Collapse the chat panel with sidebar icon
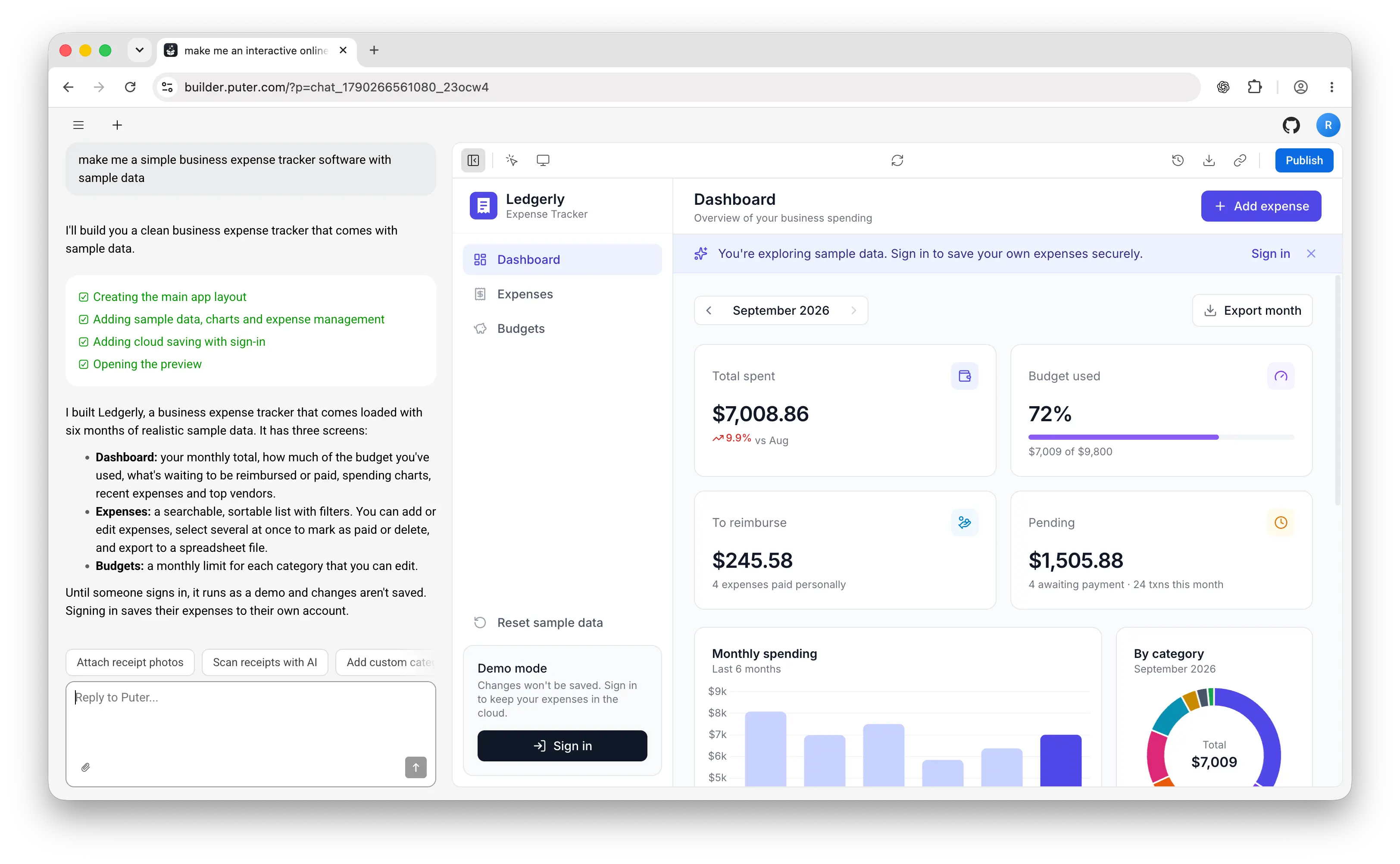Screen dimensions: 1400x864 [x=473, y=160]
